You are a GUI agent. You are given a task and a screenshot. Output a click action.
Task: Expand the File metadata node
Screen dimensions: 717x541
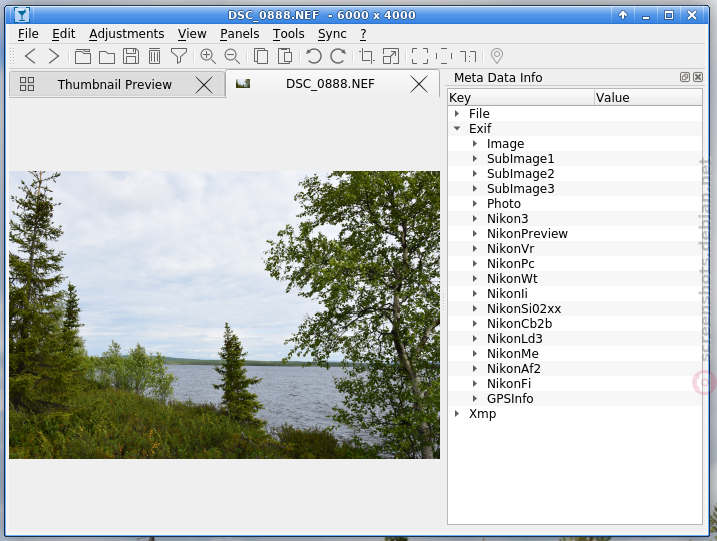[457, 113]
